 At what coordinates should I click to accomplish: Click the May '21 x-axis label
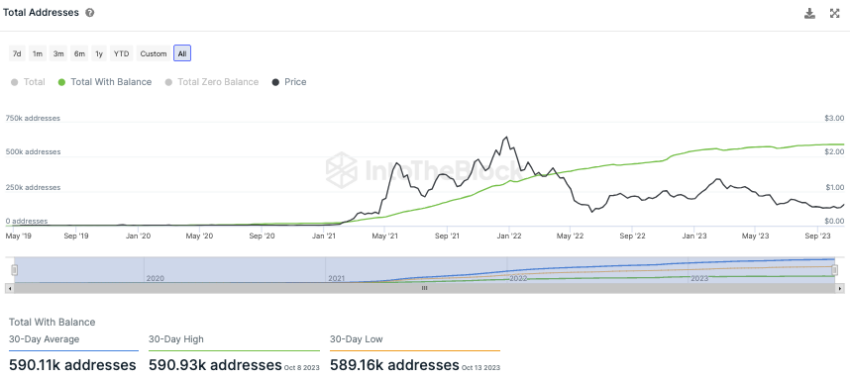coord(385,236)
